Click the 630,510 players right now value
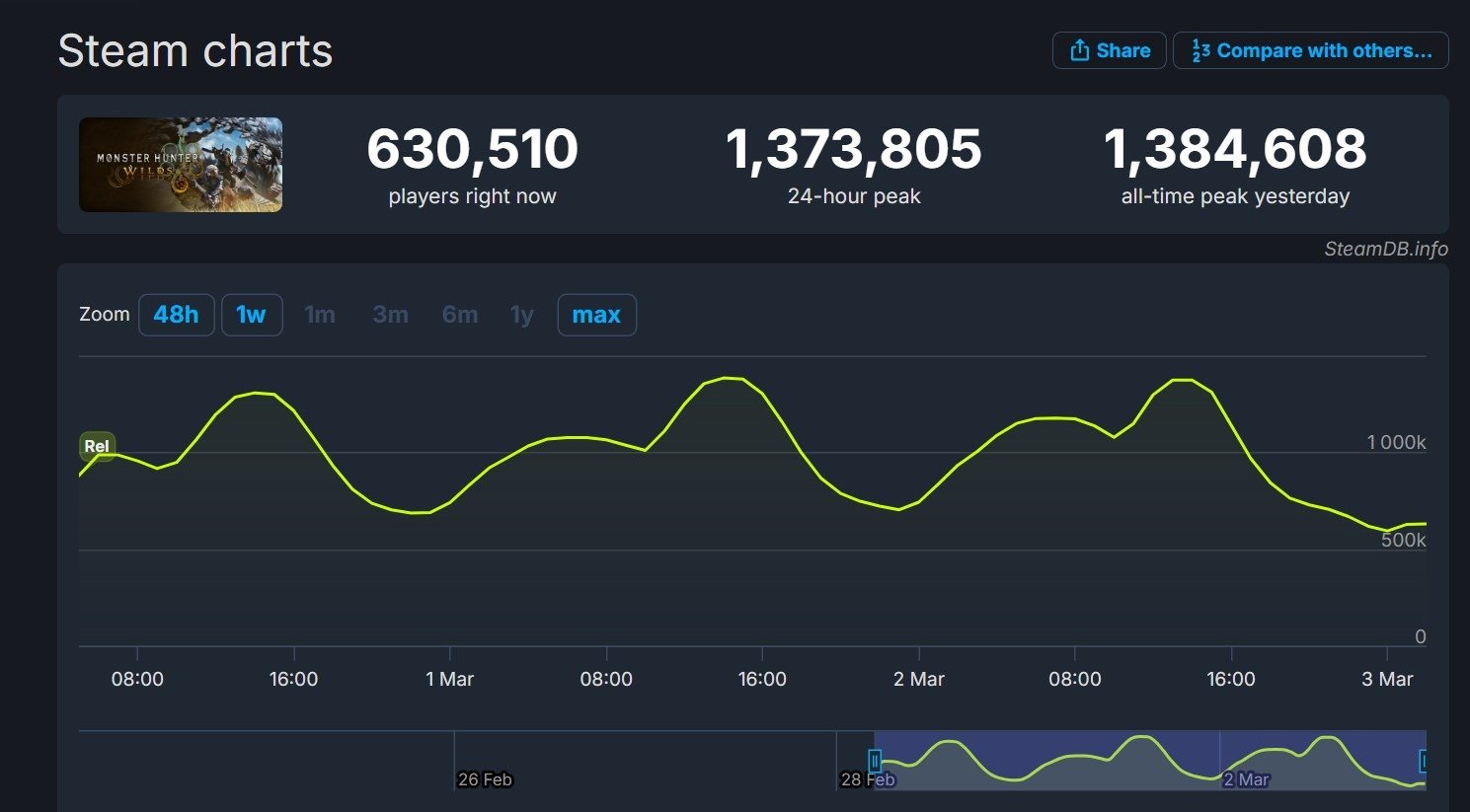Viewport: 1470px width, 812px height. (472, 149)
